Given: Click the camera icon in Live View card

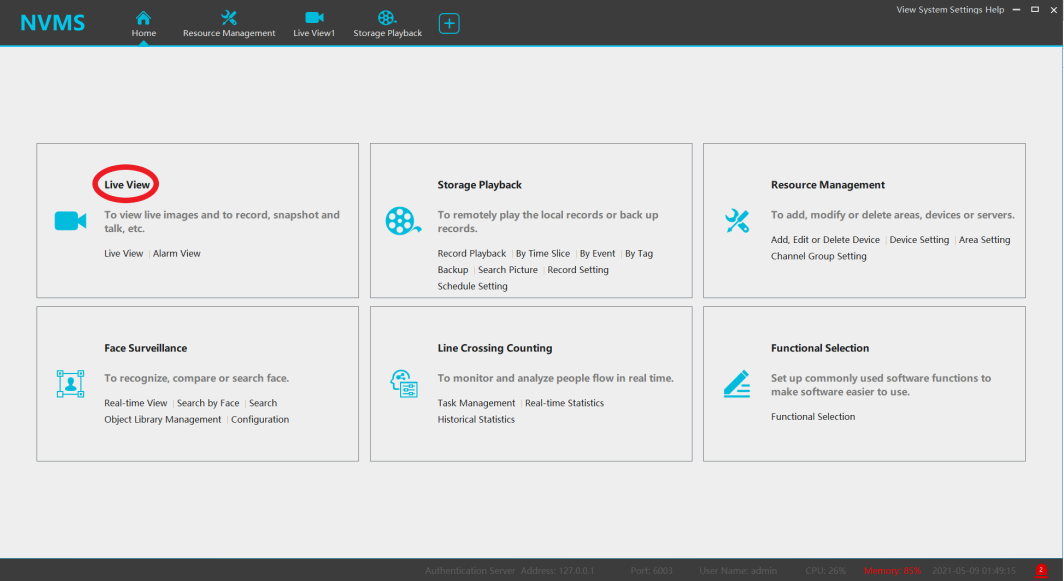Looking at the screenshot, I should point(70,221).
